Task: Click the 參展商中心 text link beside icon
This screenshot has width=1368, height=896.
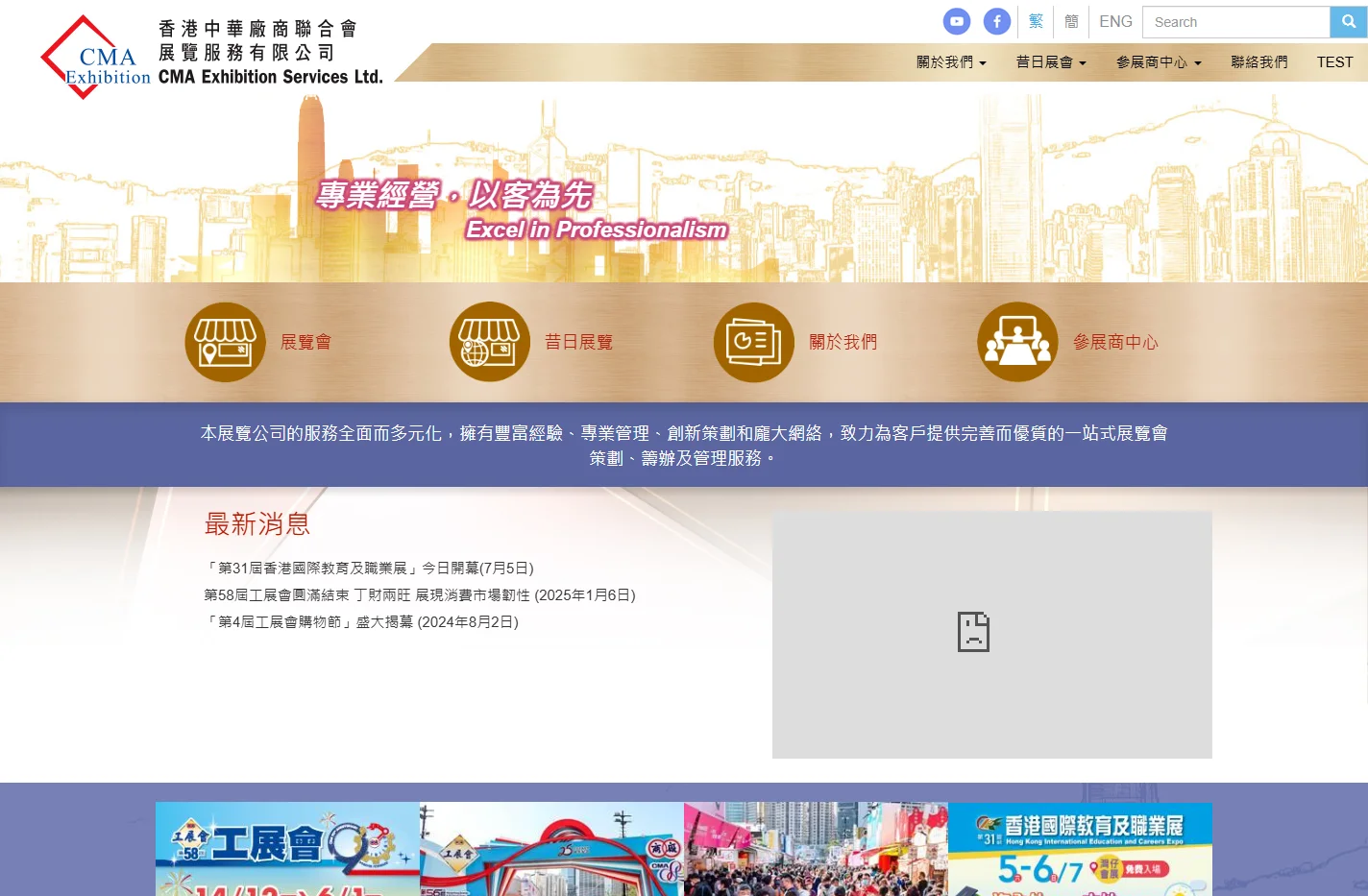Action: 1115,342
